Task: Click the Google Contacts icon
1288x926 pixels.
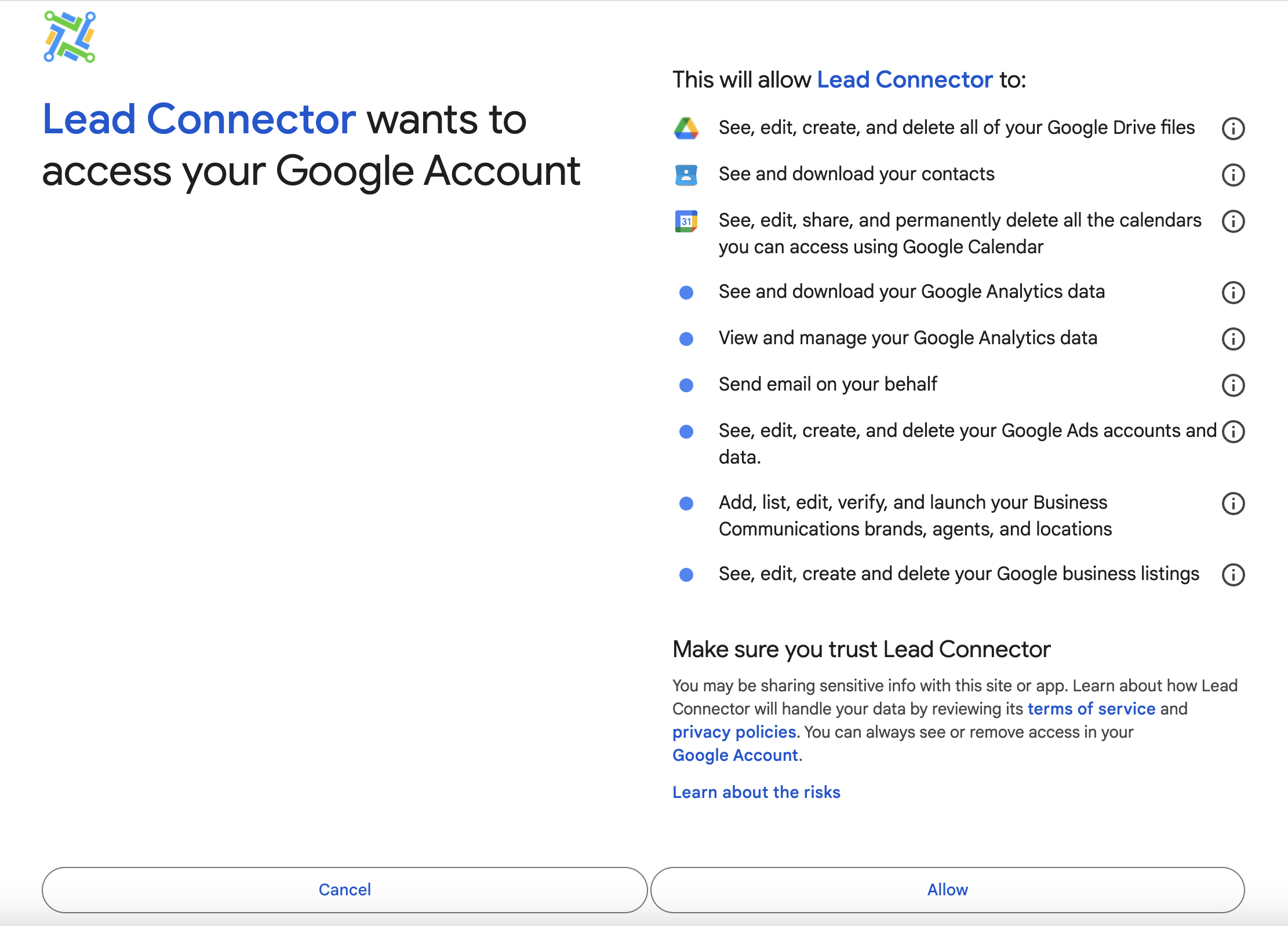Action: [x=686, y=174]
